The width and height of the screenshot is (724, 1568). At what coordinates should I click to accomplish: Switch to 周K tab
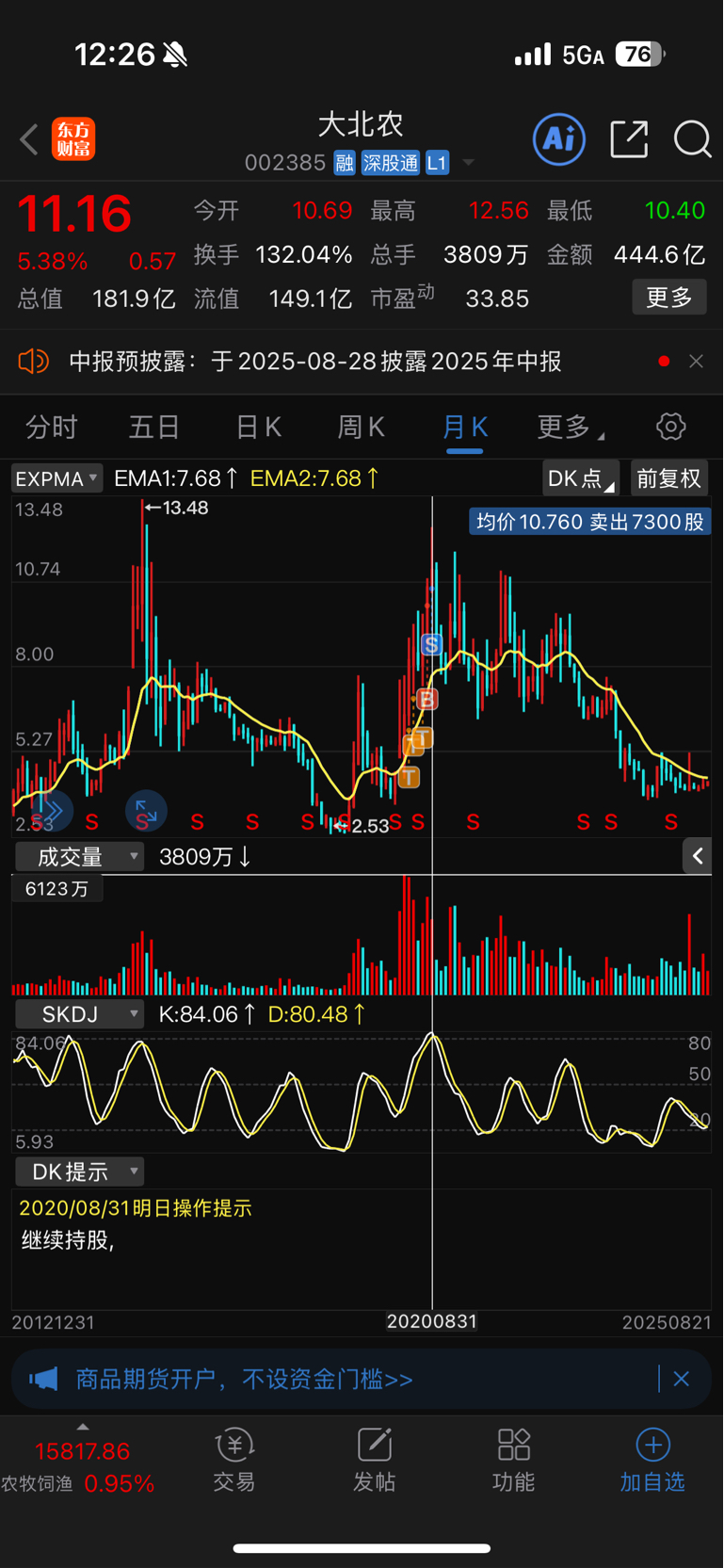tap(361, 427)
